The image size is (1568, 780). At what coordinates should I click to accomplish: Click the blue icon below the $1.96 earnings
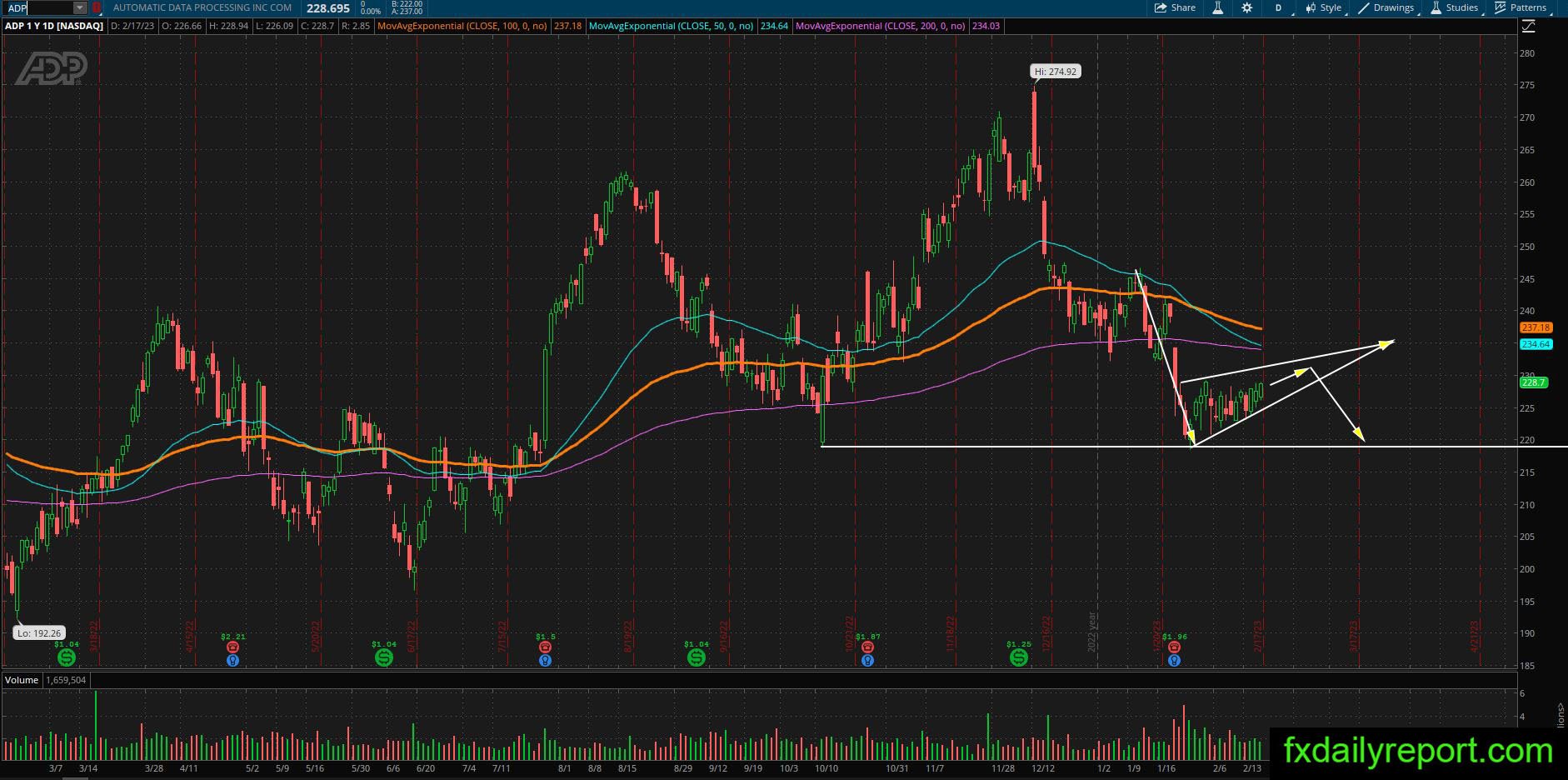coord(1174,660)
